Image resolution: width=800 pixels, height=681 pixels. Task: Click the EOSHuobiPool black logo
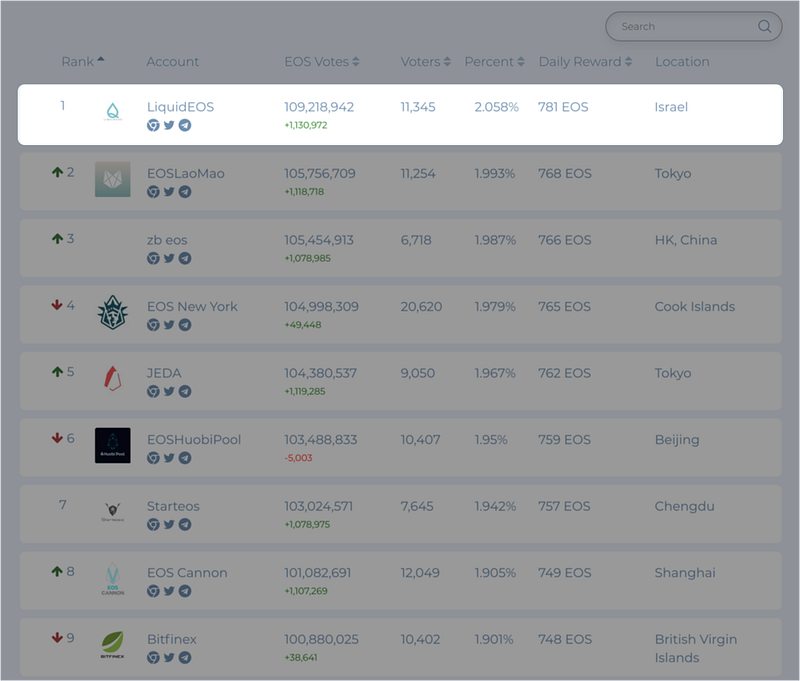point(113,445)
